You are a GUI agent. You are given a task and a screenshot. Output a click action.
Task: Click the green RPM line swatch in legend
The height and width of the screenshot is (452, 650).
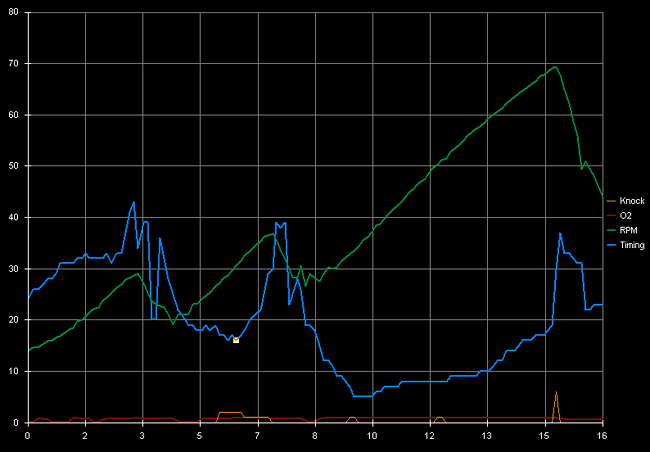pyautogui.click(x=611, y=230)
